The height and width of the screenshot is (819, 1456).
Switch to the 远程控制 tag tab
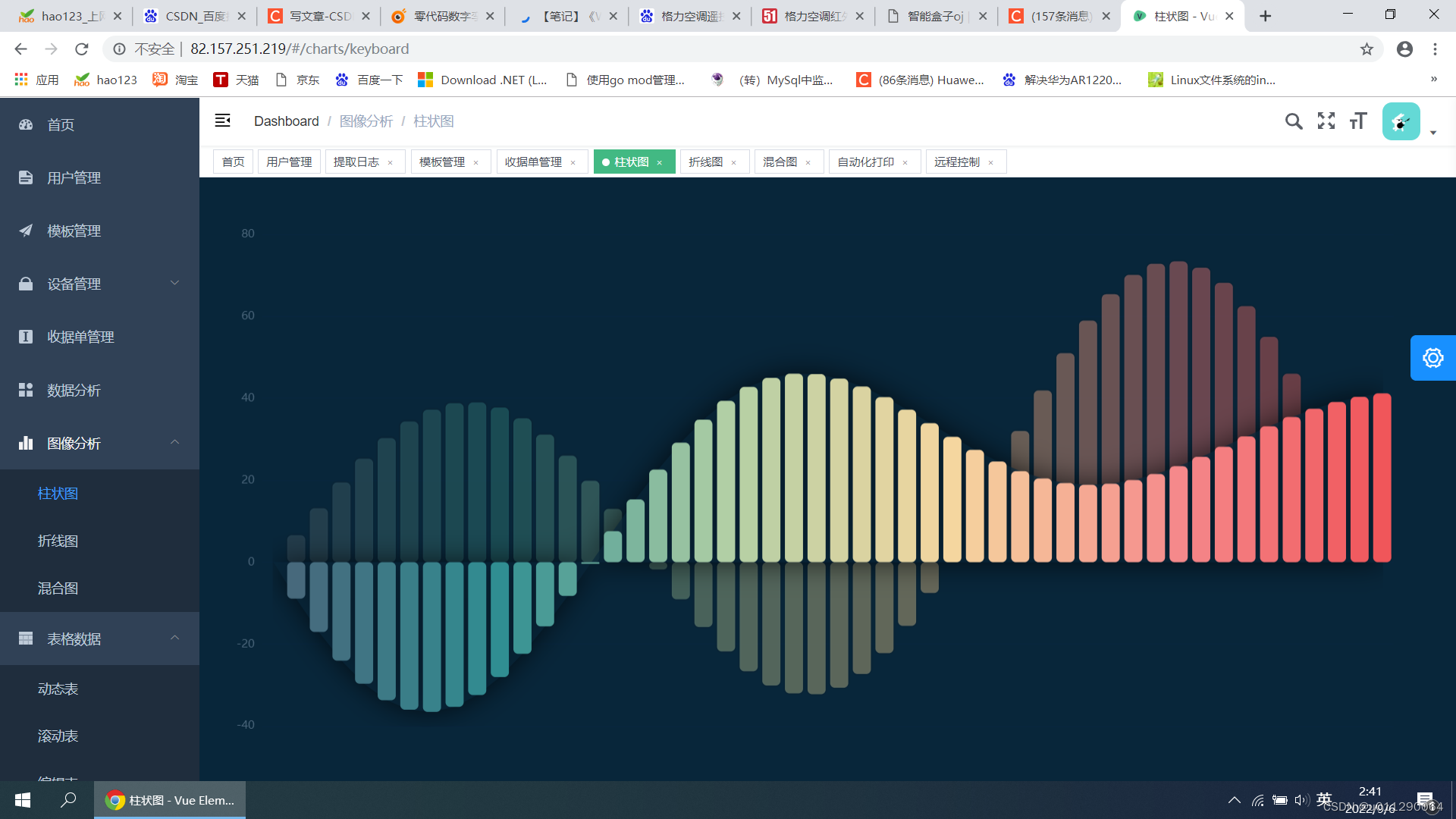956,162
